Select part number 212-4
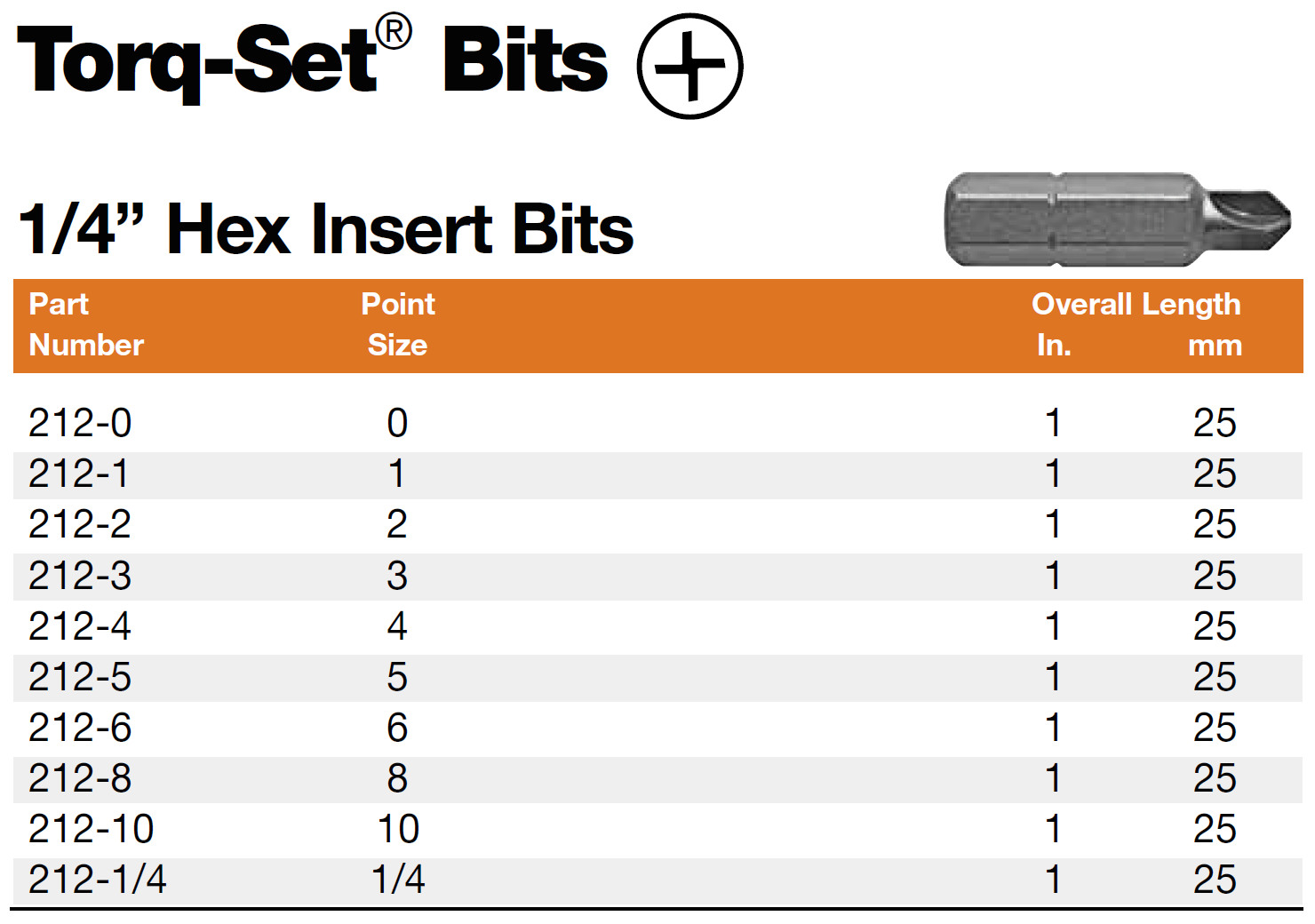Viewport: 1315px width, 924px height. (x=80, y=626)
